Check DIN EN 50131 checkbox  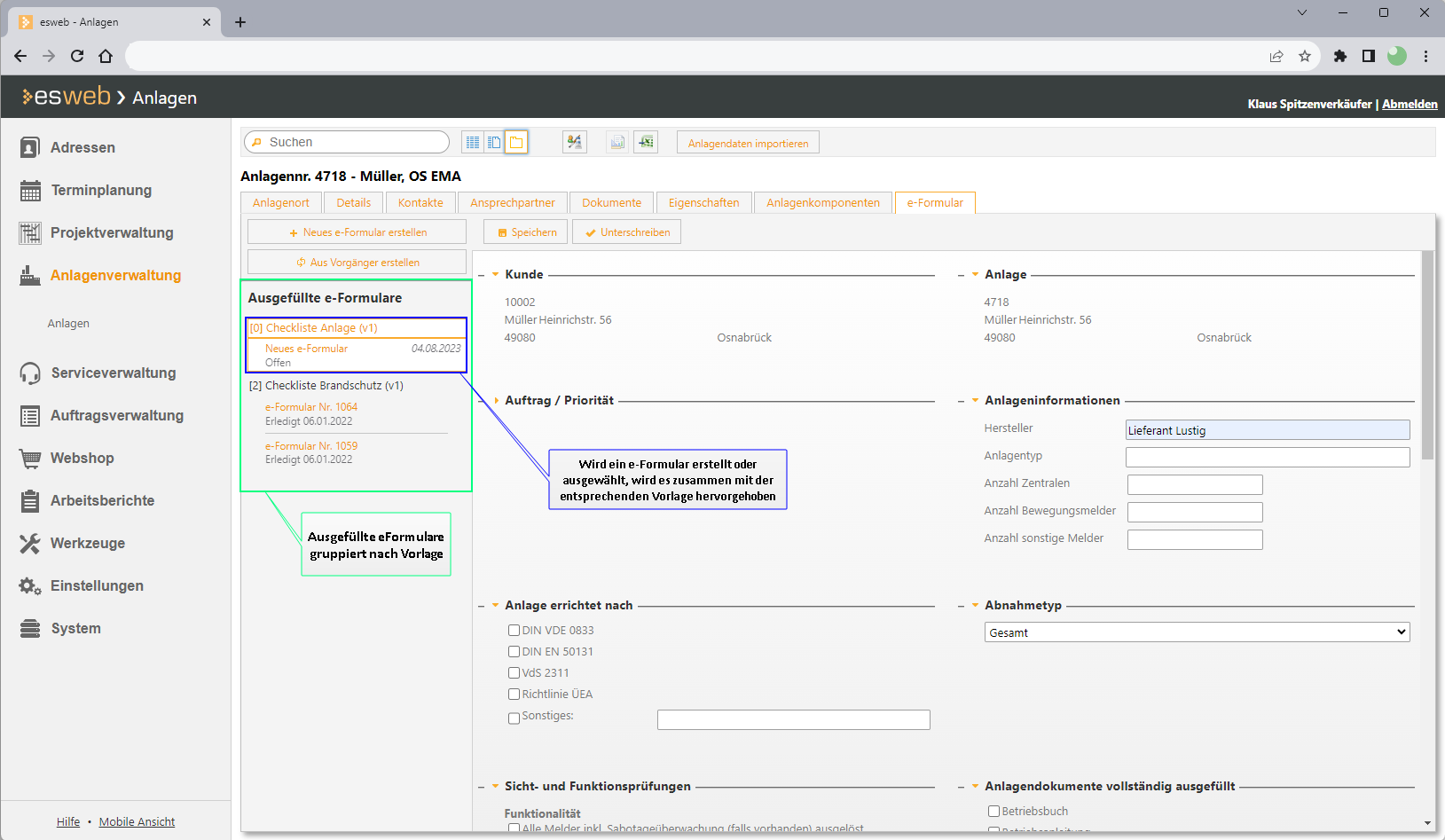click(514, 651)
